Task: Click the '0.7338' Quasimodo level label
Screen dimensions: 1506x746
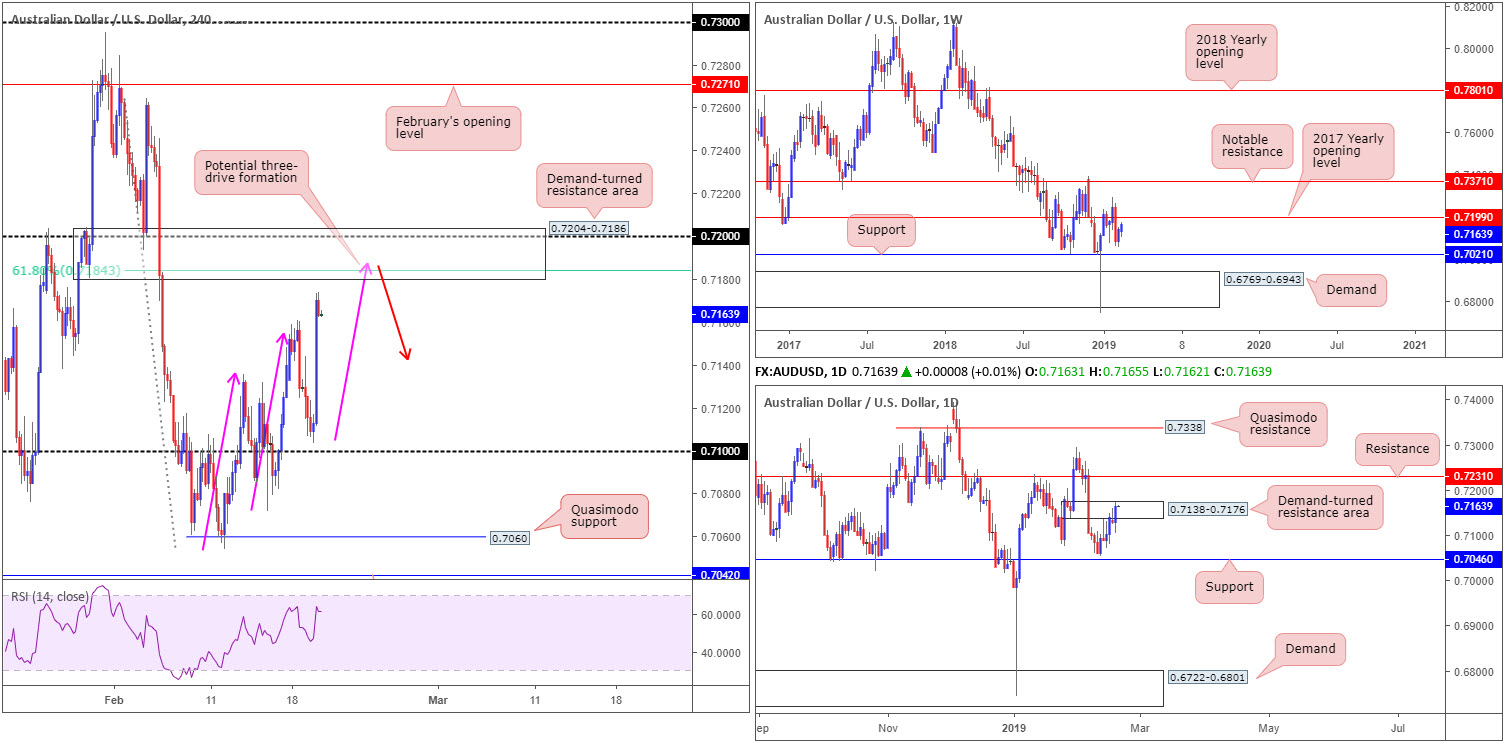Action: pyautogui.click(x=1185, y=427)
